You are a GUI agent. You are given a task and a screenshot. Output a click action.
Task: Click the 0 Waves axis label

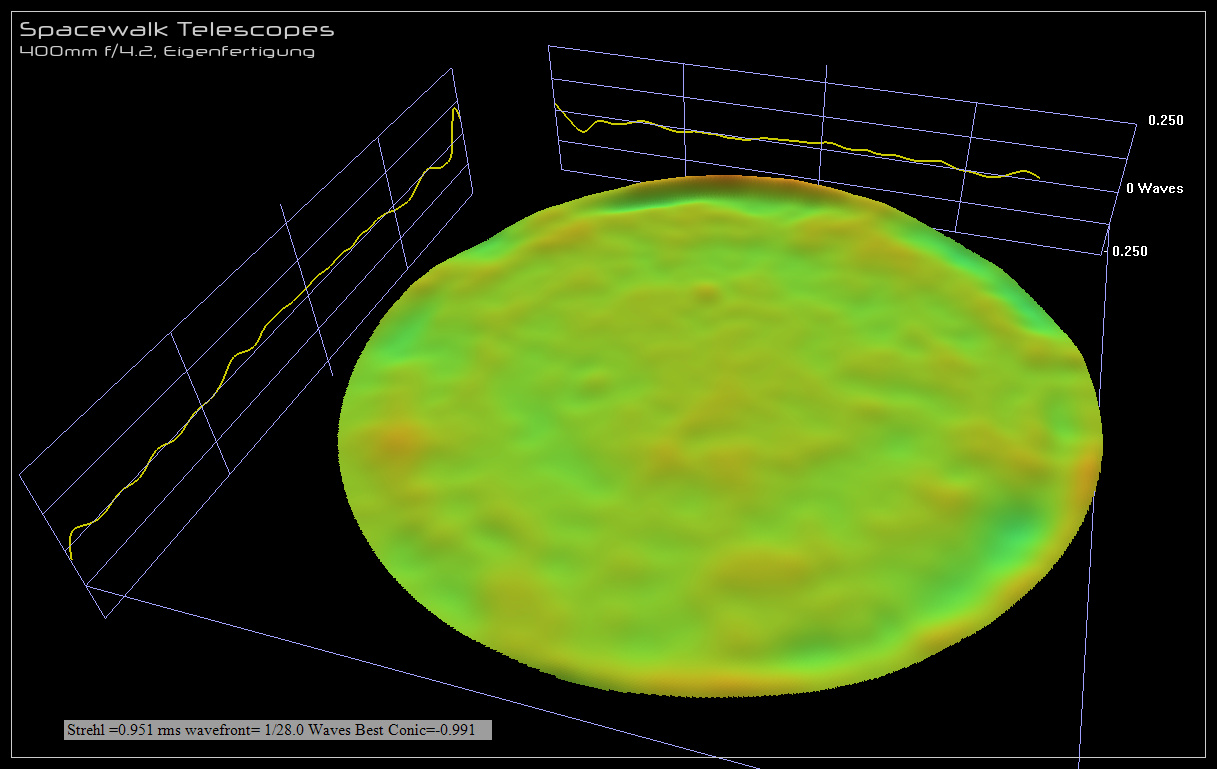[x=1154, y=188]
